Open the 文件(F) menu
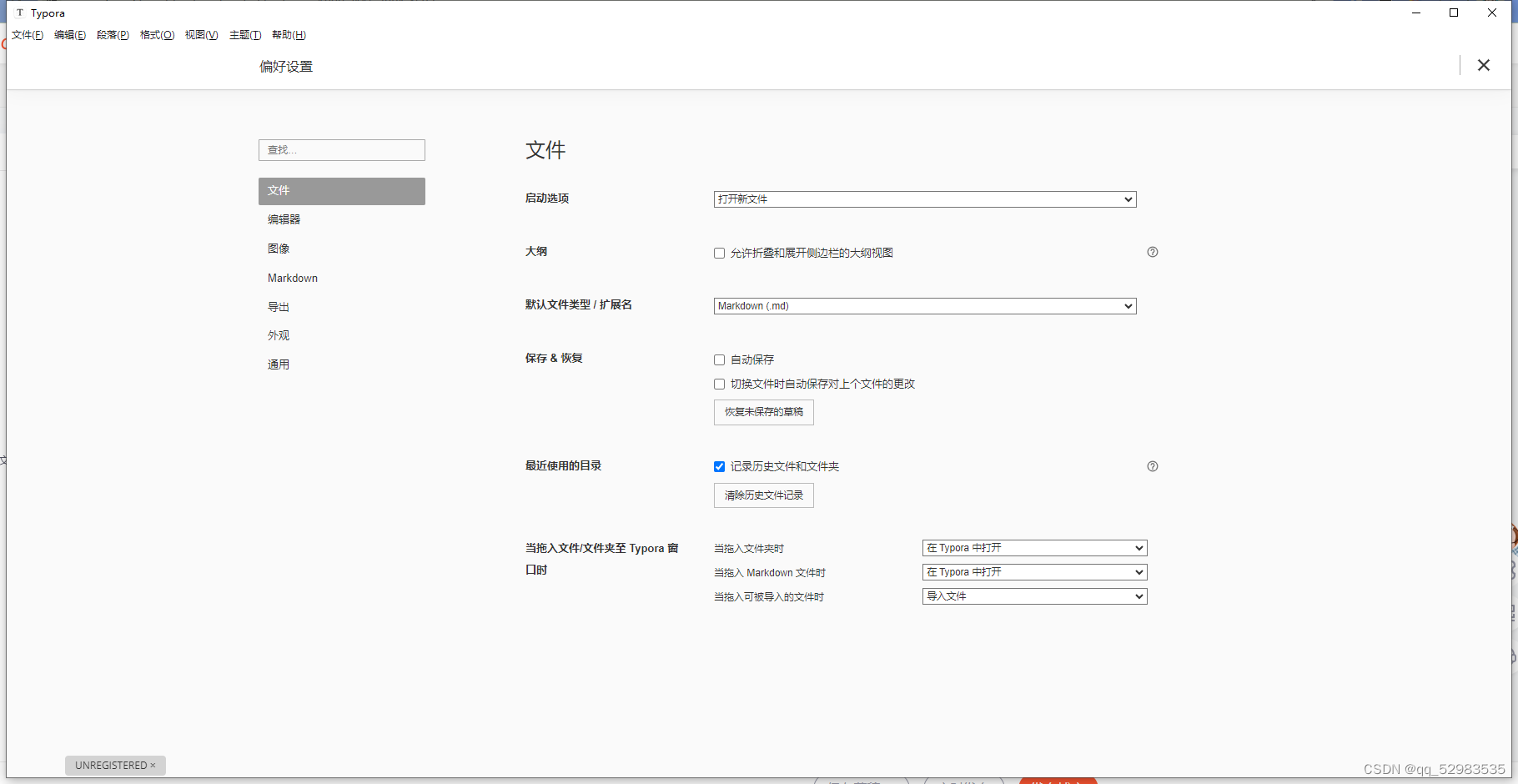Viewport: 1518px width, 784px height. (x=28, y=35)
